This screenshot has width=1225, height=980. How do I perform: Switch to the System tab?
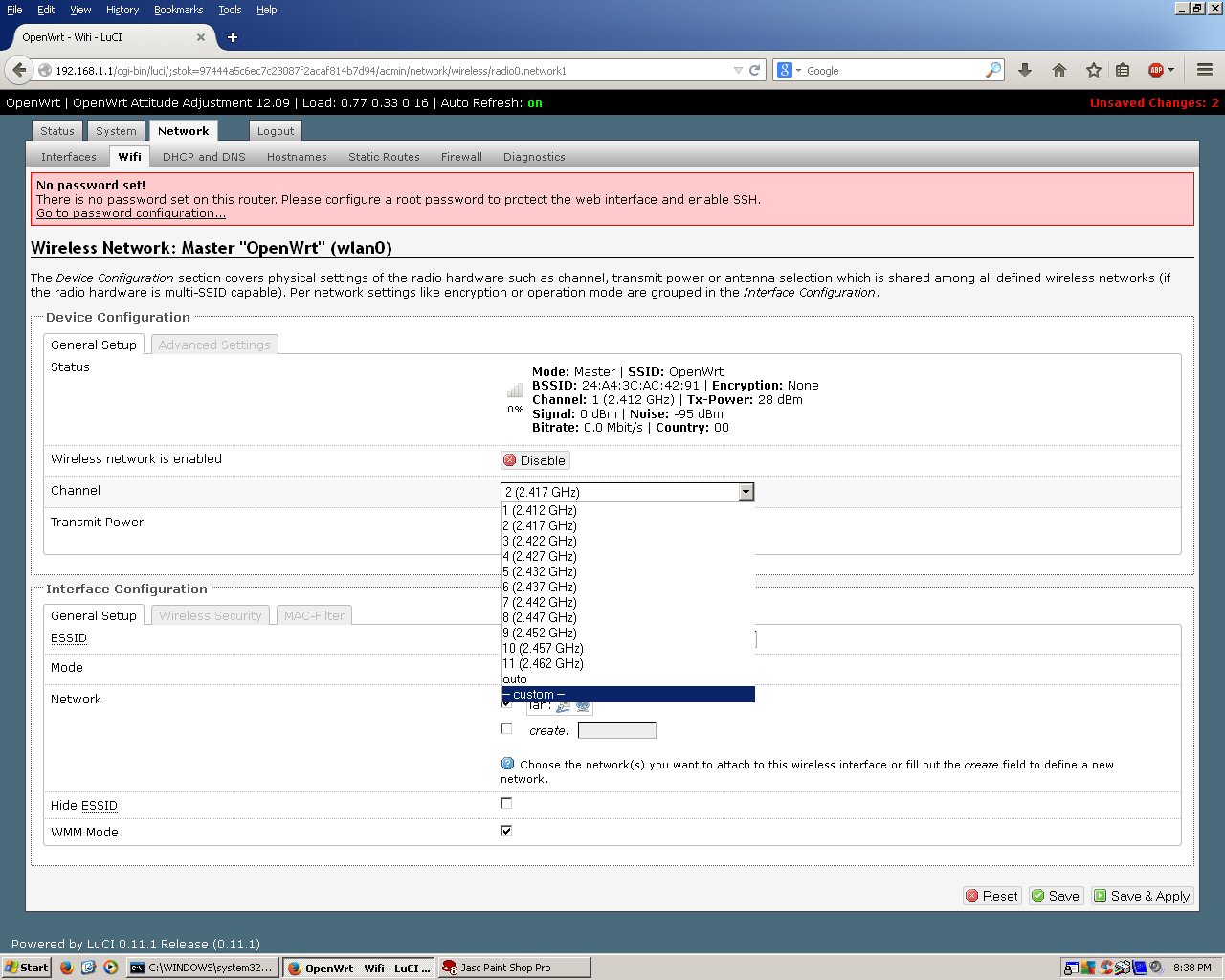[116, 131]
